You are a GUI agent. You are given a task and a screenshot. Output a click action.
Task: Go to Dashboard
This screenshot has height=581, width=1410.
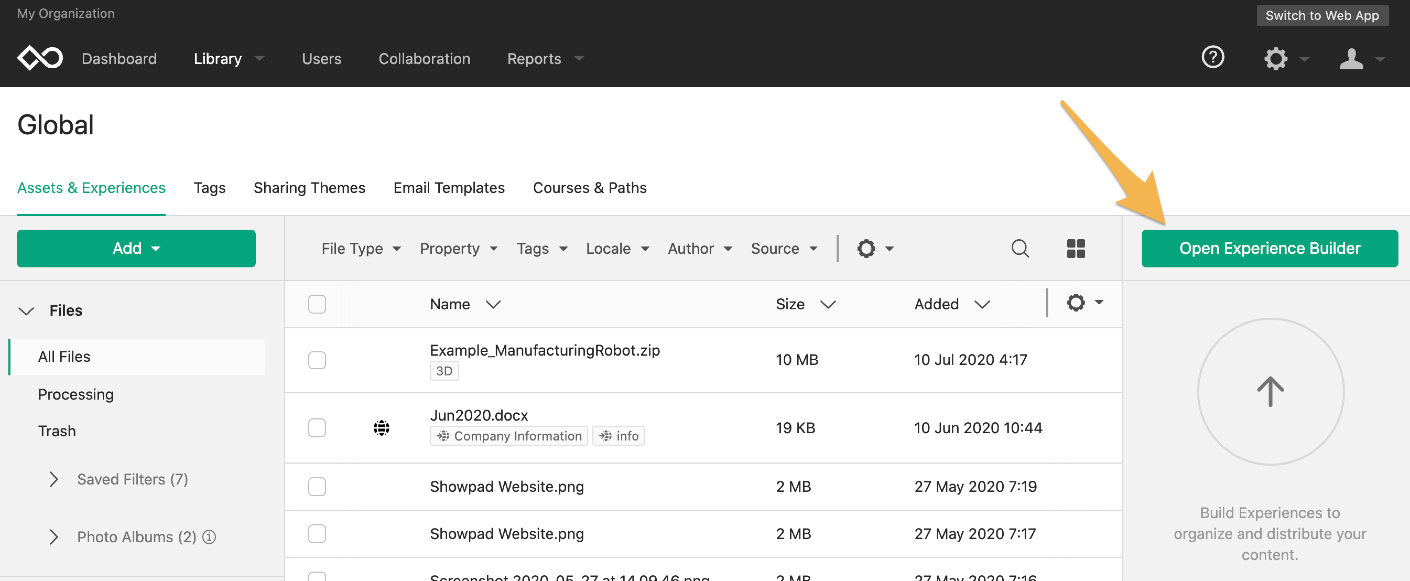[x=119, y=59]
